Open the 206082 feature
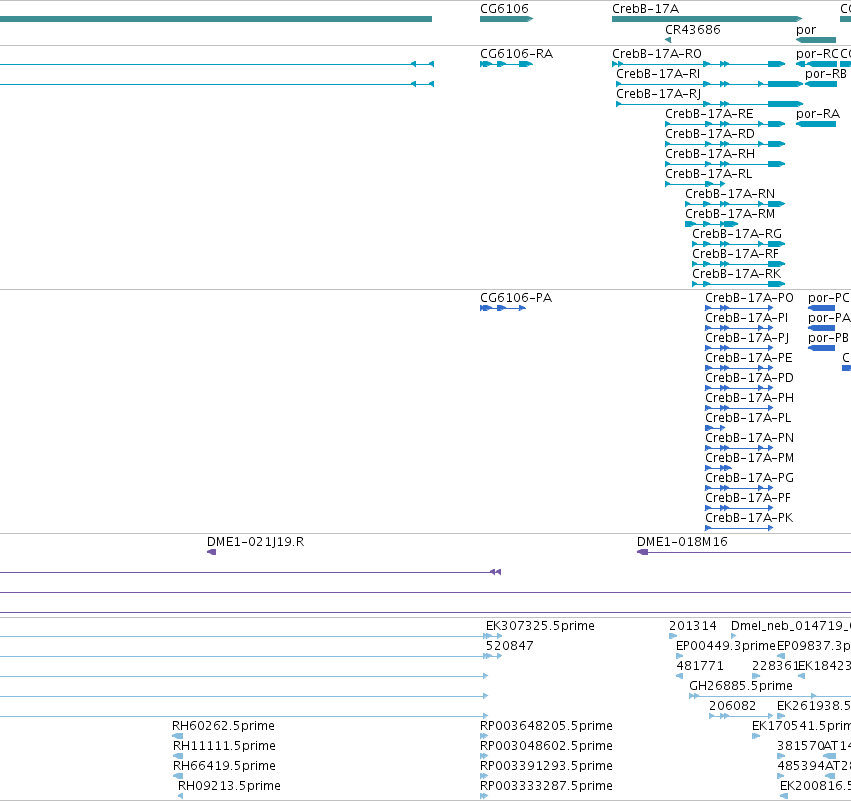 [732, 706]
